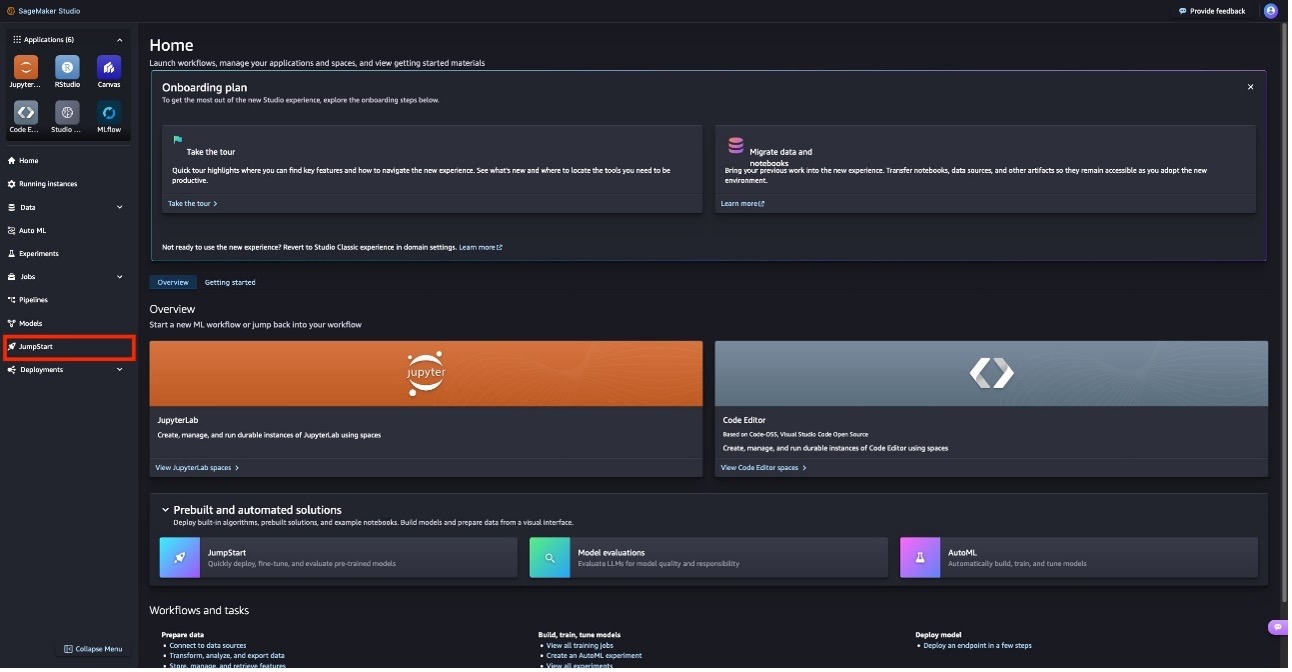1292x672 pixels.
Task: Open the Studio Classic application icon
Action: [67, 112]
